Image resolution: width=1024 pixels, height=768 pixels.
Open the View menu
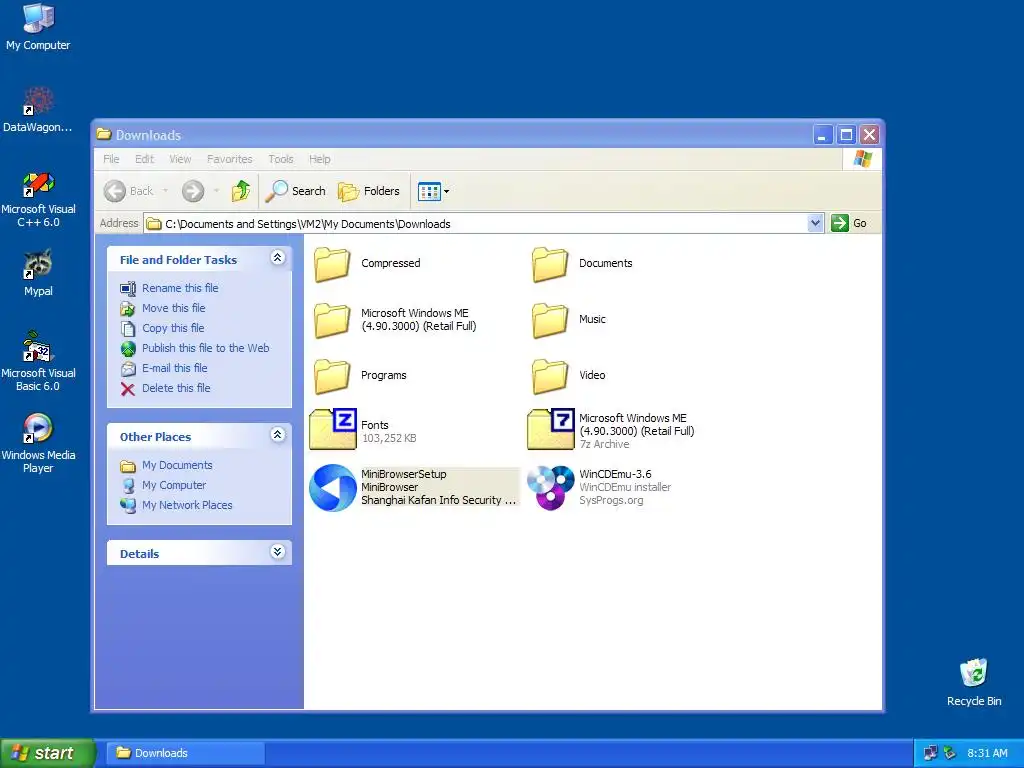pyautogui.click(x=180, y=159)
